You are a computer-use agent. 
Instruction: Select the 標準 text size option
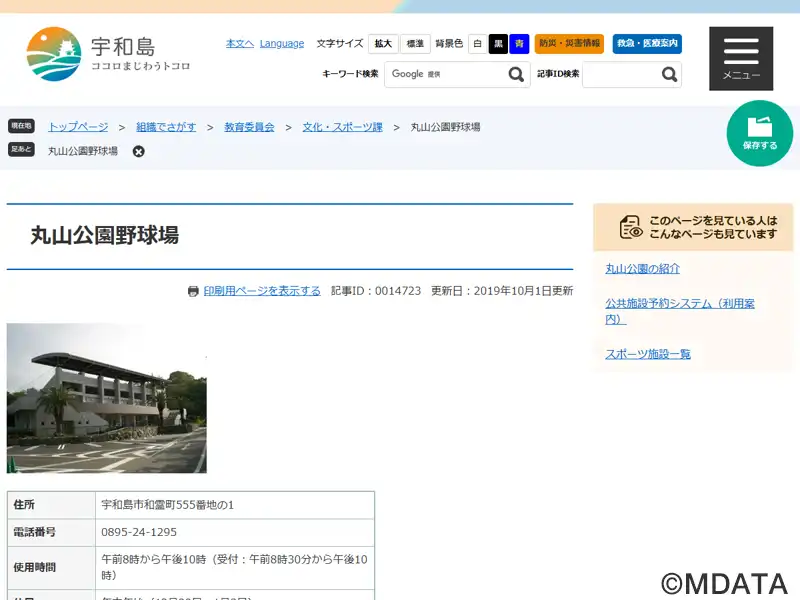click(x=415, y=44)
